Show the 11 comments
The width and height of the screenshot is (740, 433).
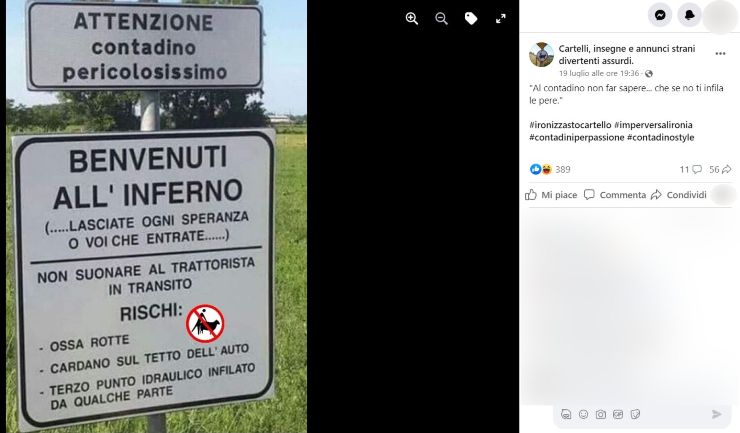point(690,169)
